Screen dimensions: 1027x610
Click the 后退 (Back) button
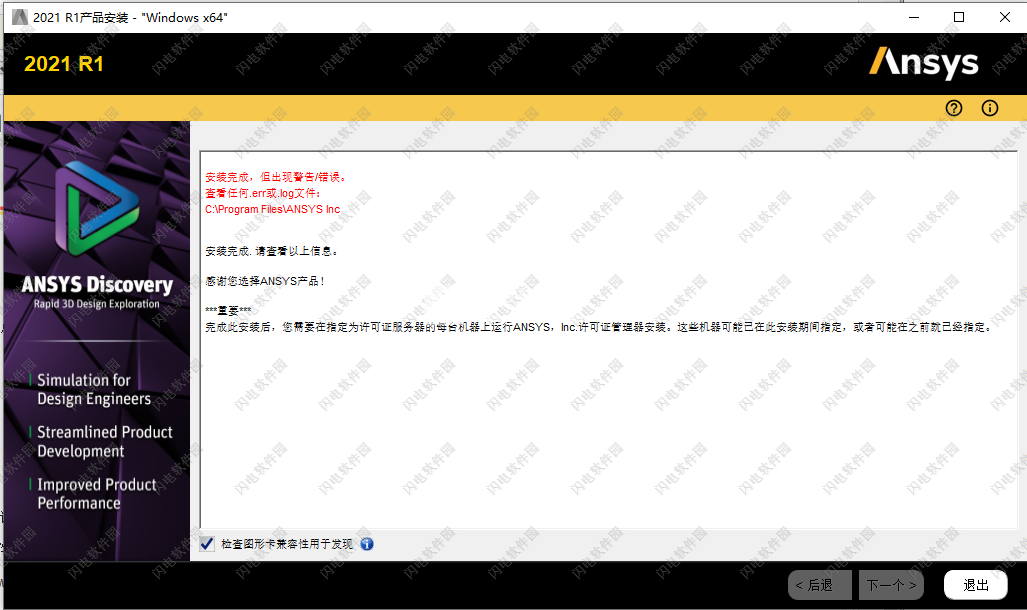coord(820,585)
